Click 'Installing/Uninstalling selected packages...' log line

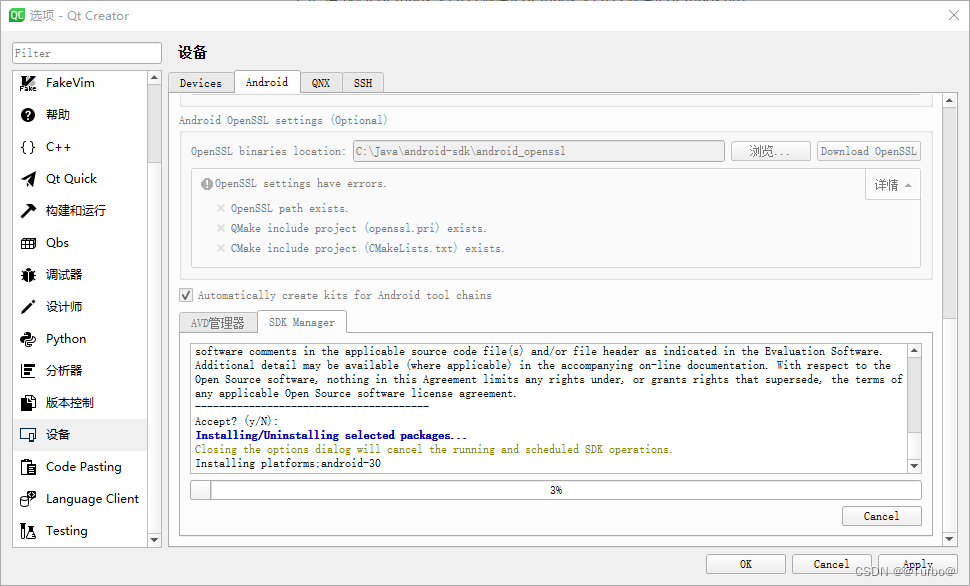(331, 436)
